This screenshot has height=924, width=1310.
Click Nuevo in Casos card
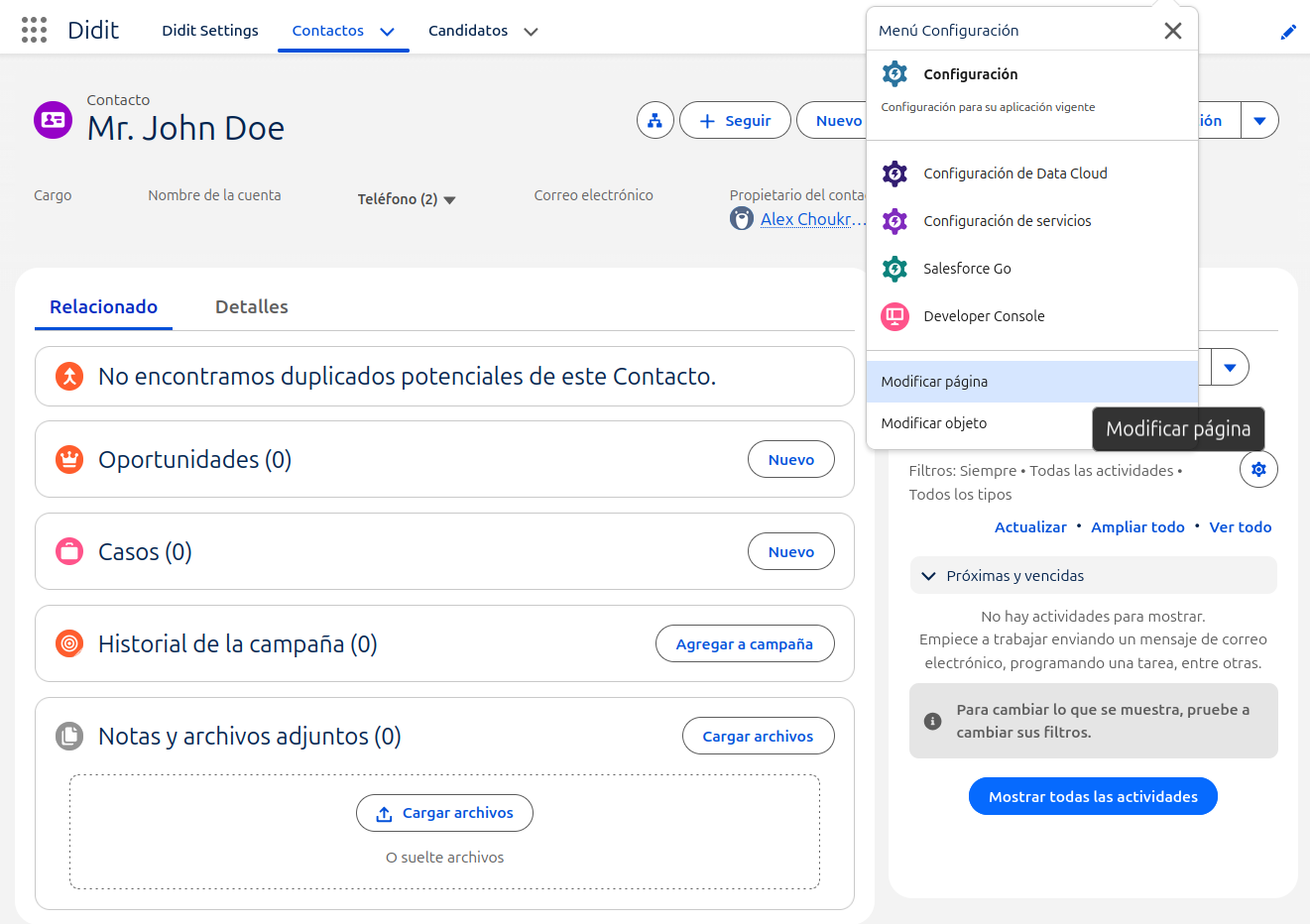pyautogui.click(x=791, y=552)
